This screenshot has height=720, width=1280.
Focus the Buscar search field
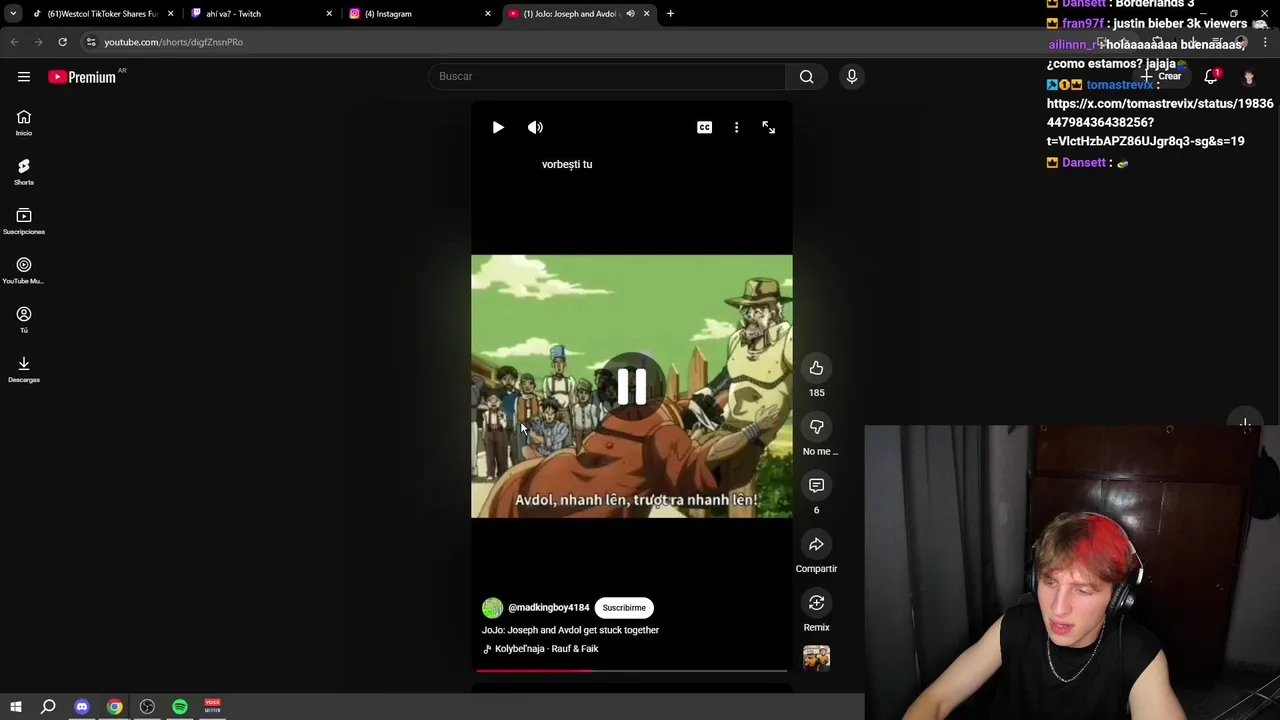click(608, 76)
